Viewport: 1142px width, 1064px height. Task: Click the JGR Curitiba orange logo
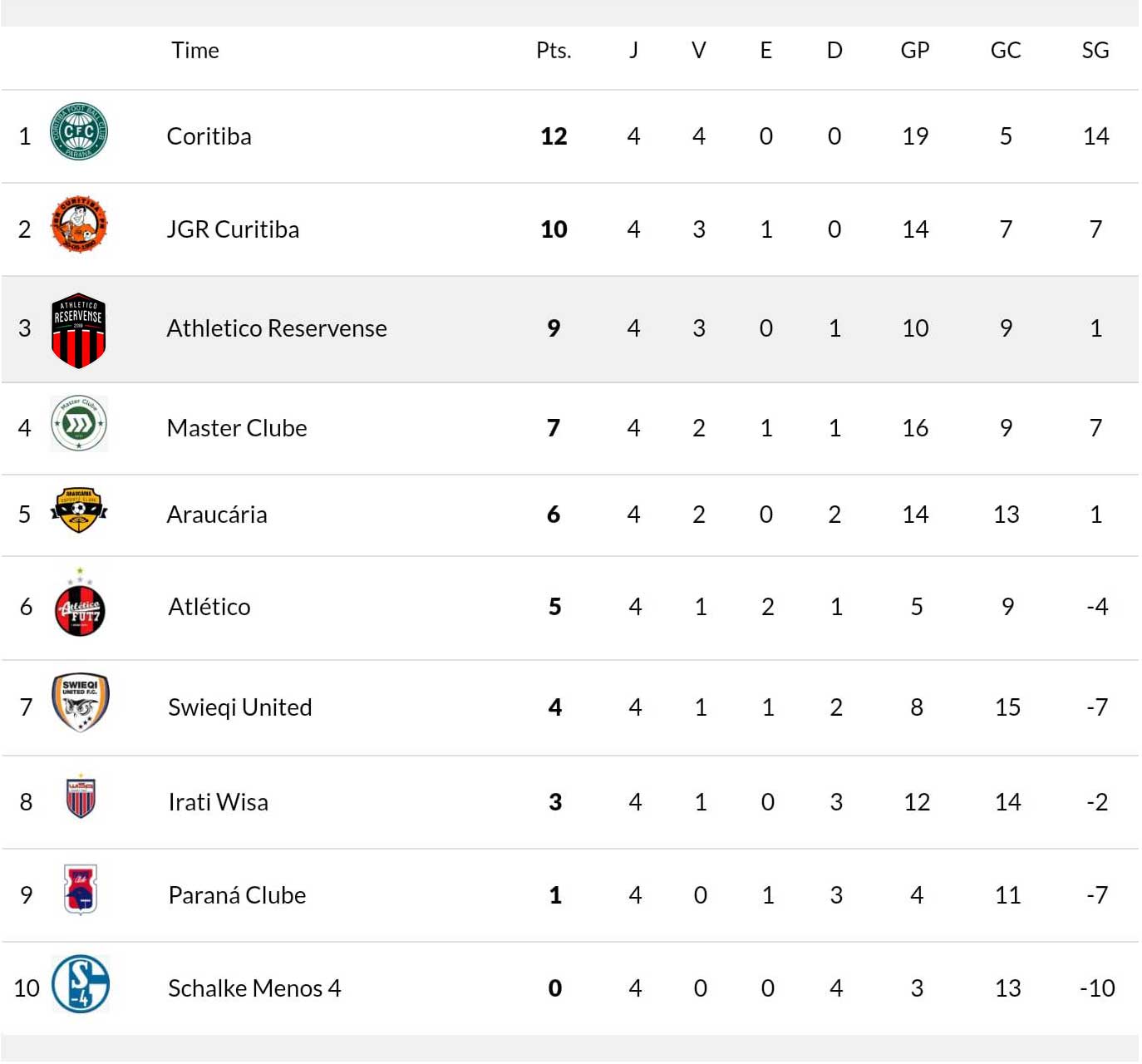click(x=79, y=224)
